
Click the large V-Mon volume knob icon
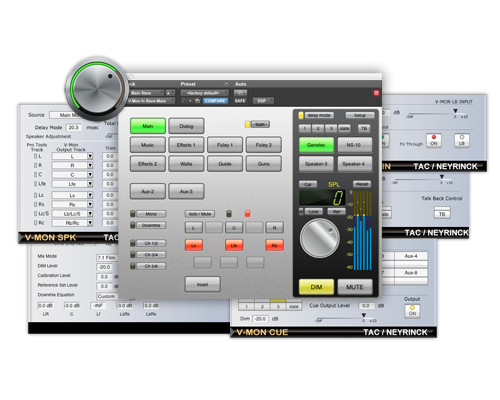pos(97,89)
